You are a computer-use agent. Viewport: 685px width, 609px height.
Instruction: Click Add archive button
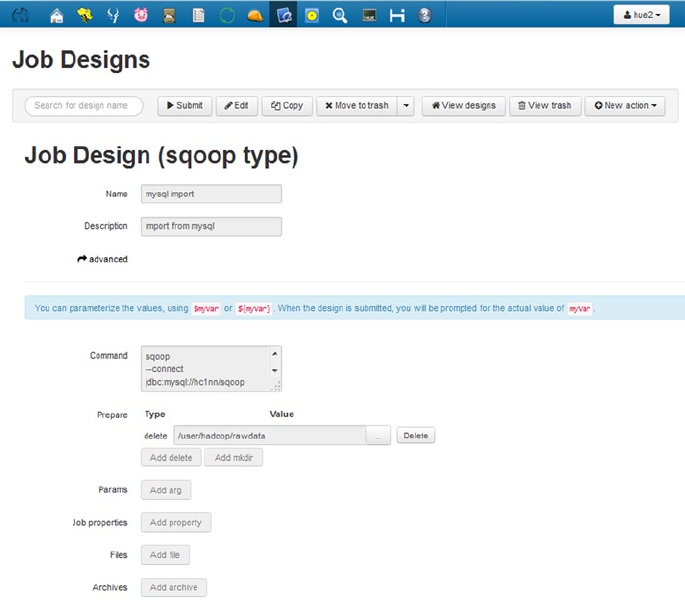[x=173, y=588]
